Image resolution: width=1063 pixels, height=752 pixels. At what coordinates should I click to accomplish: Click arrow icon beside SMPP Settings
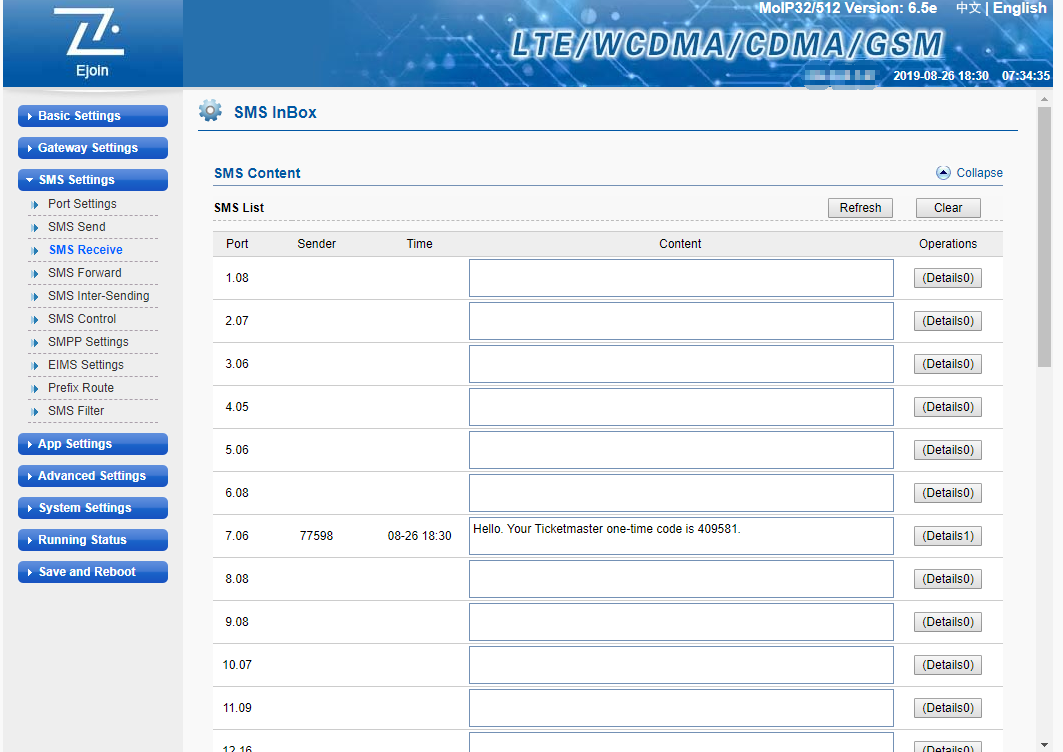(x=36, y=342)
